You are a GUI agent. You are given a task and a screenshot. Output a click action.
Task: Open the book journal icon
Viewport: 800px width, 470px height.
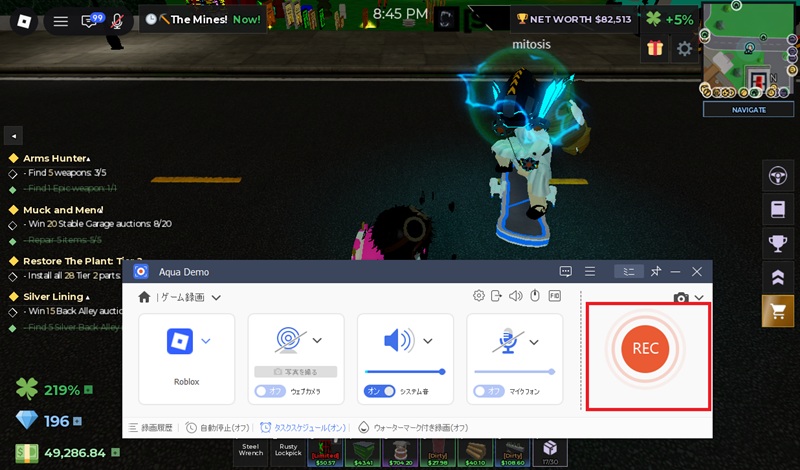(x=778, y=209)
